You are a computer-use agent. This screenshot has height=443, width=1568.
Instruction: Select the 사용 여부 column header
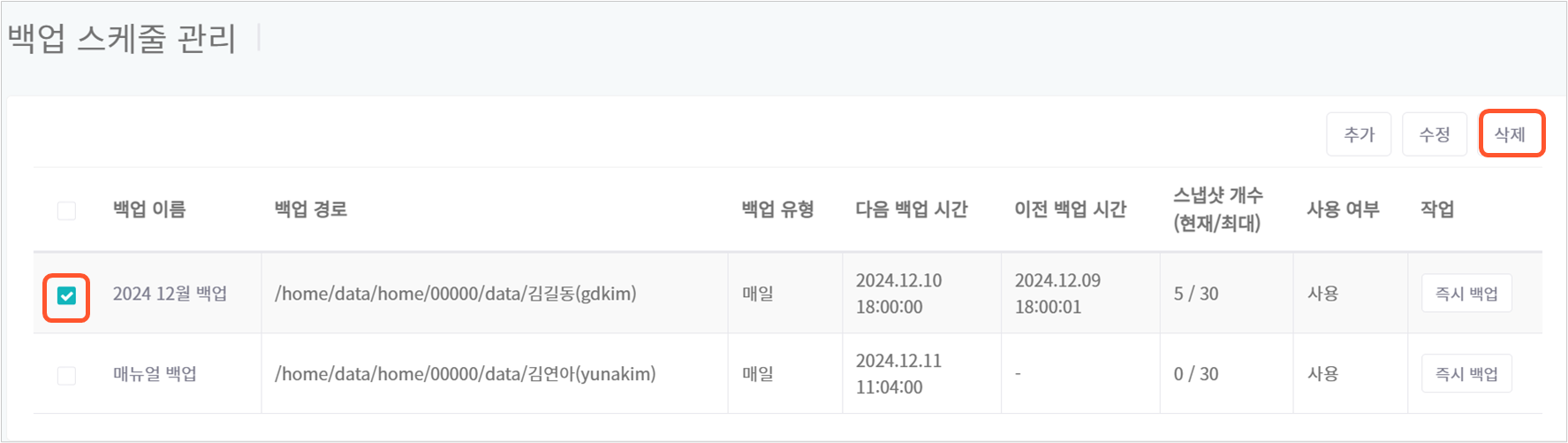[x=1343, y=210]
